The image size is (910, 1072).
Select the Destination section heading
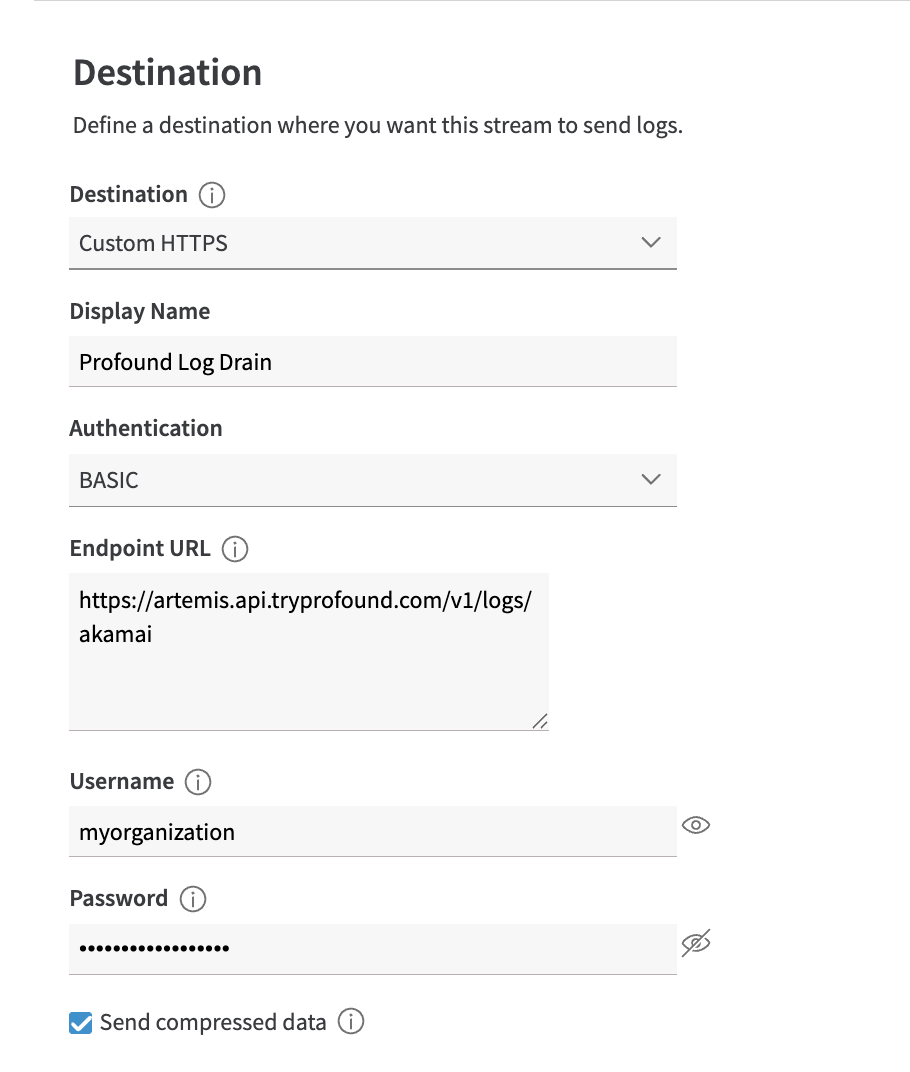pyautogui.click(x=166, y=72)
